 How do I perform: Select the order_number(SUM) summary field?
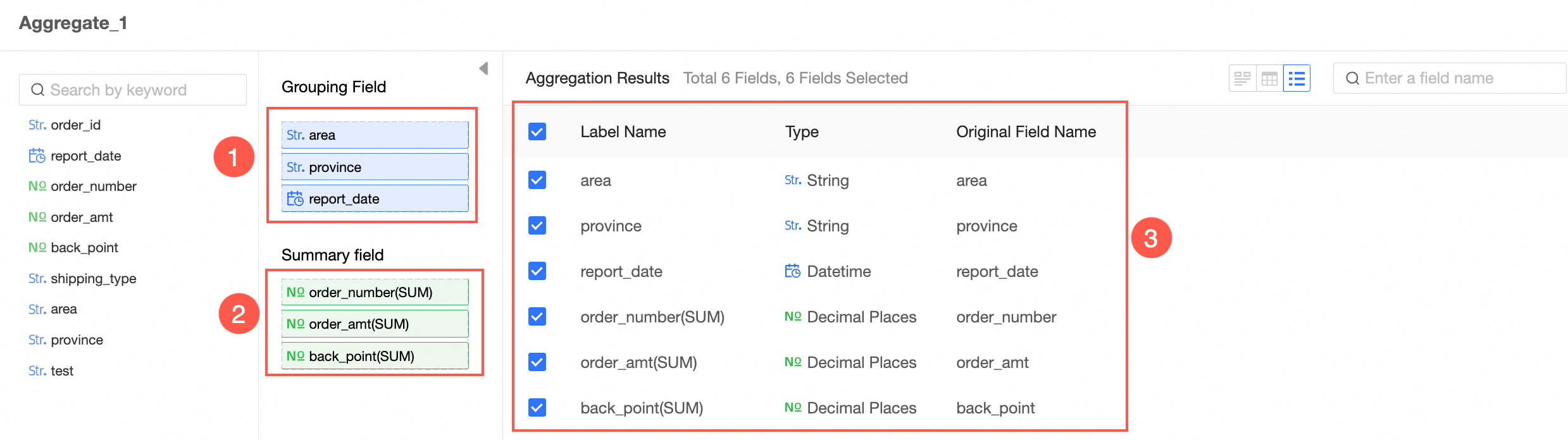(x=375, y=292)
